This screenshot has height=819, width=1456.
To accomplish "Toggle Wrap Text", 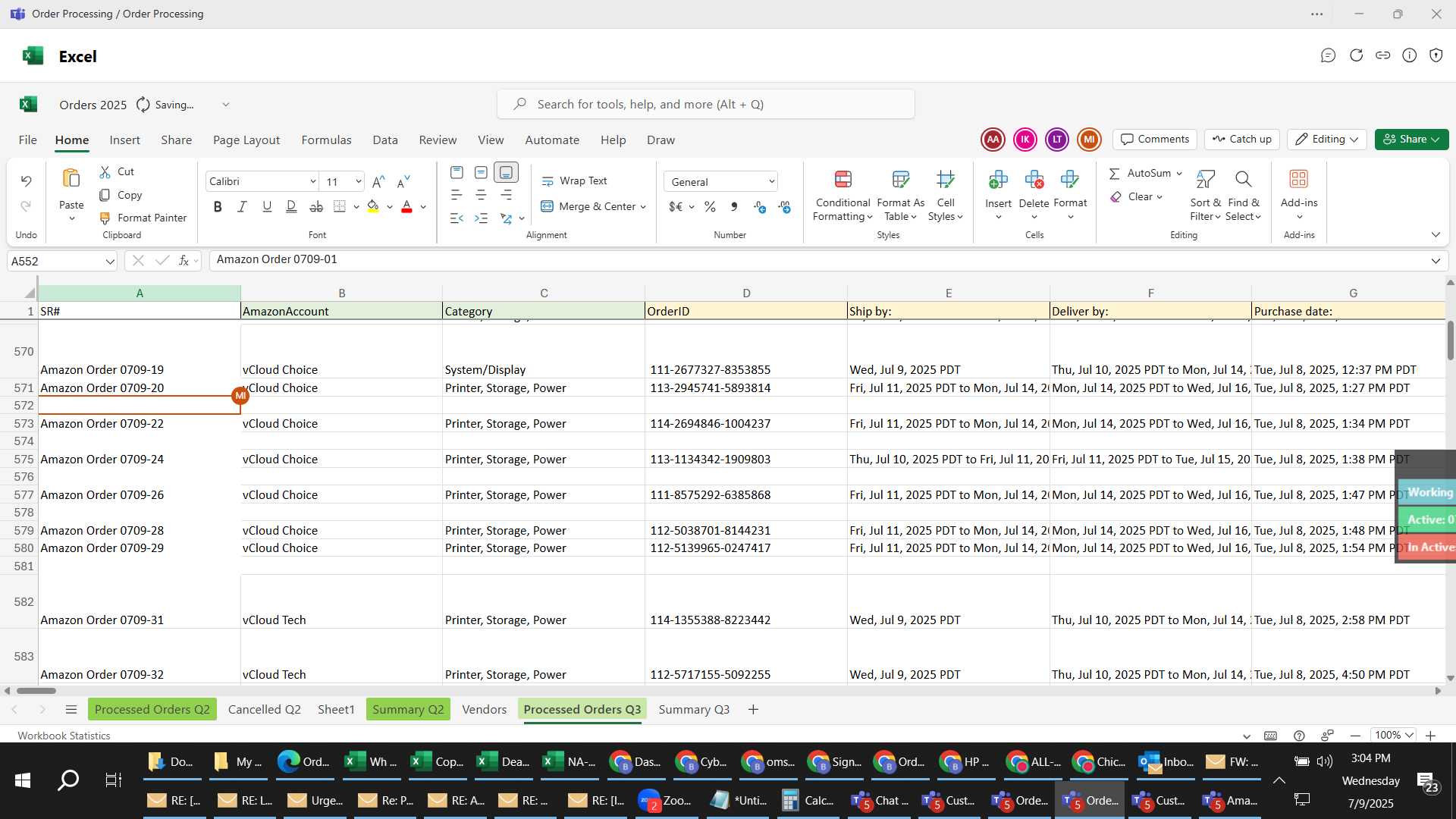I will point(574,181).
